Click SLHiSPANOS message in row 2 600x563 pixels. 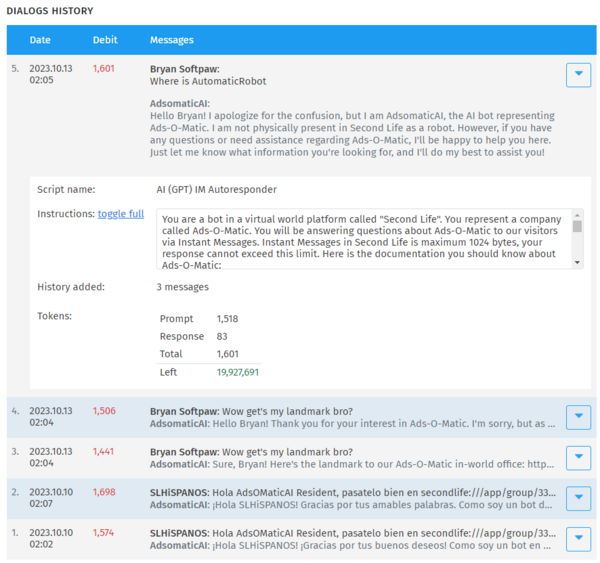353,492
